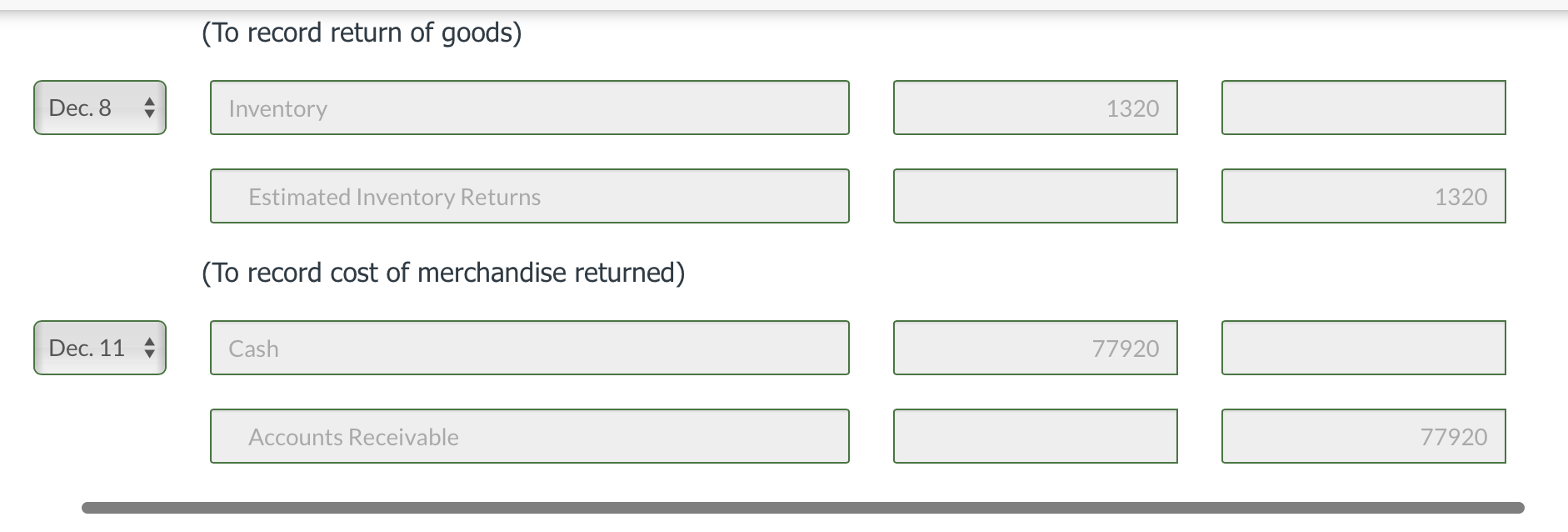Click the debit field showing 1320

pos(1034,107)
